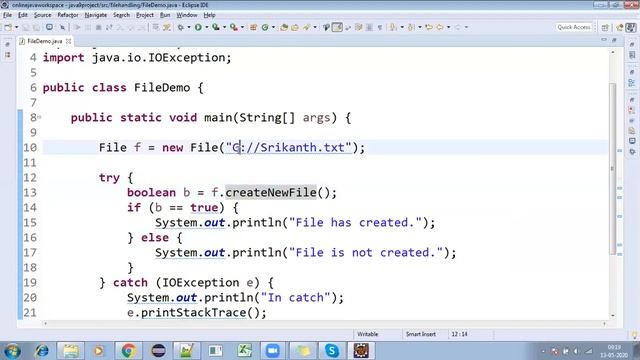Click the Debug bug icon
The width and height of the screenshot is (640, 360).
tap(180, 27)
